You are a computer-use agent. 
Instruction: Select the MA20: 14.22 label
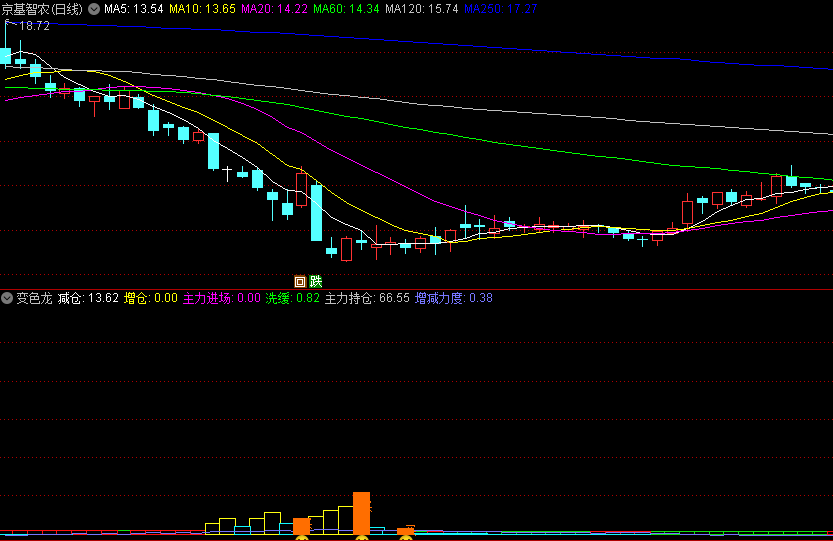coord(274,9)
